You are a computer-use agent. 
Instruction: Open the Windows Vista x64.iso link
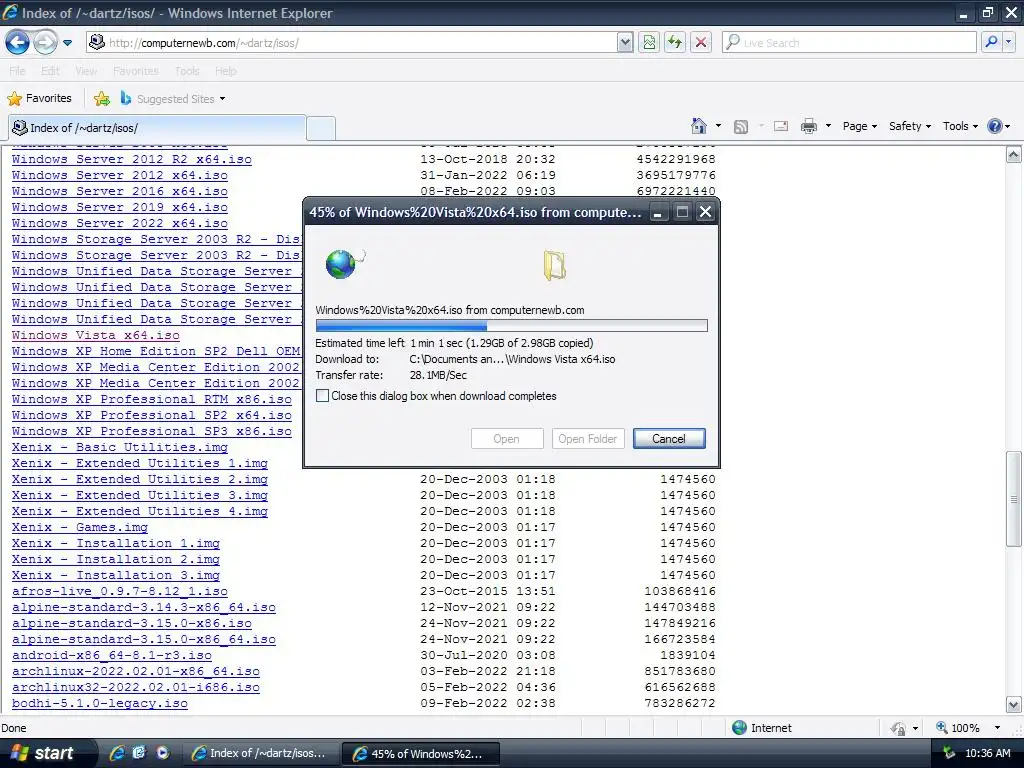[x=95, y=335]
